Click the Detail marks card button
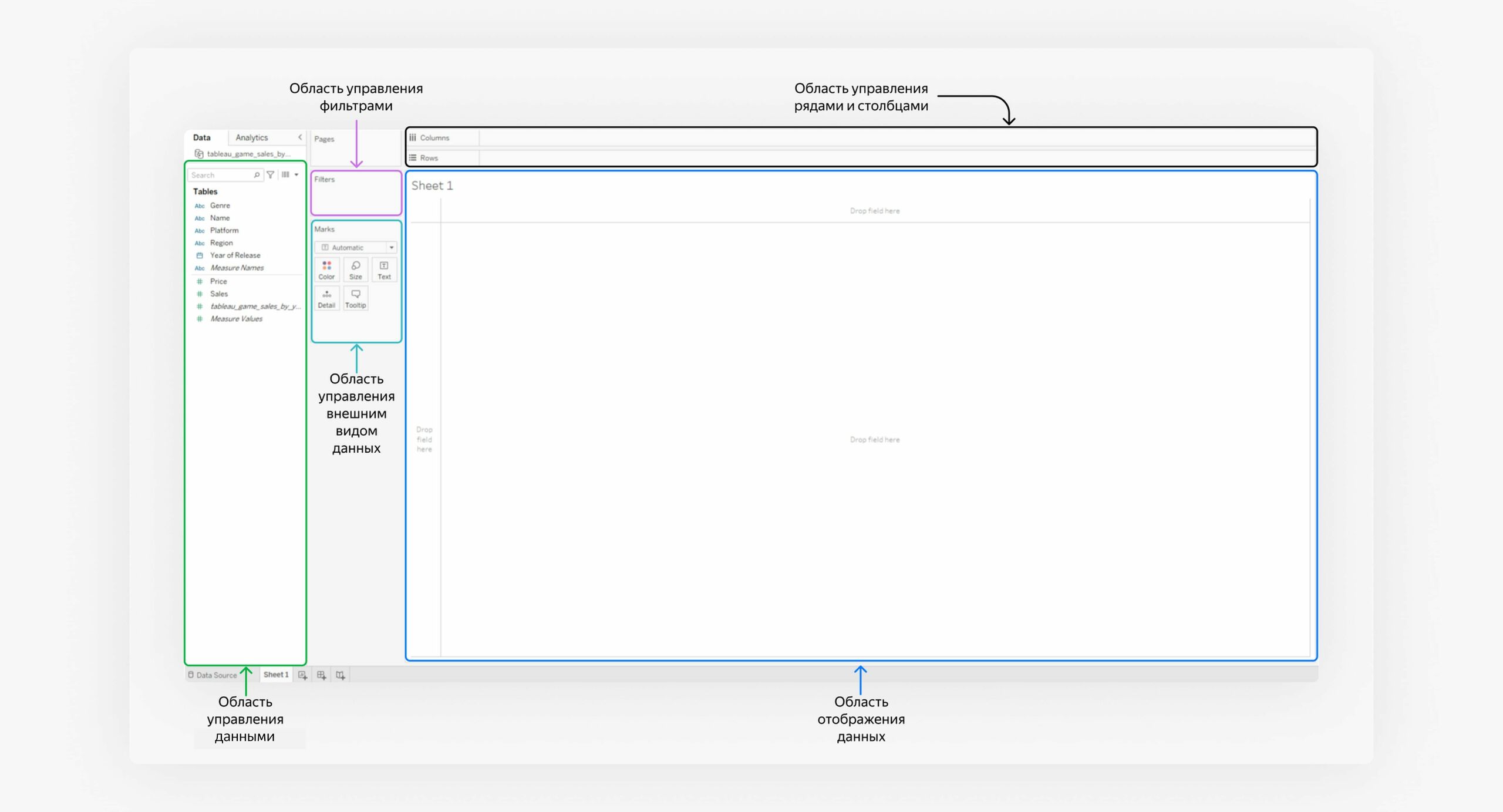The height and width of the screenshot is (812, 1503). [326, 298]
